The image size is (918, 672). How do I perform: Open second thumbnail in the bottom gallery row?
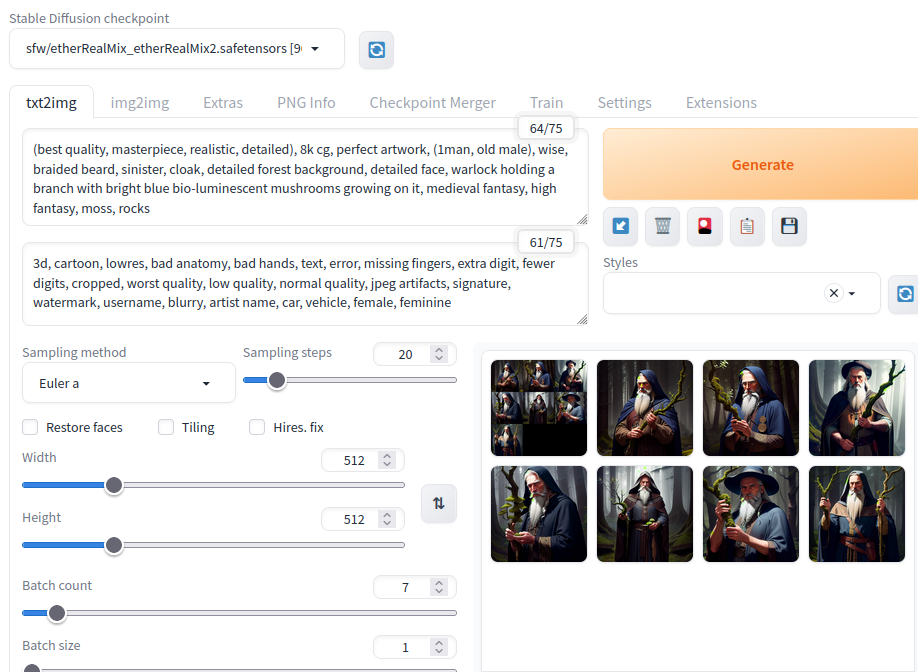tap(645, 514)
